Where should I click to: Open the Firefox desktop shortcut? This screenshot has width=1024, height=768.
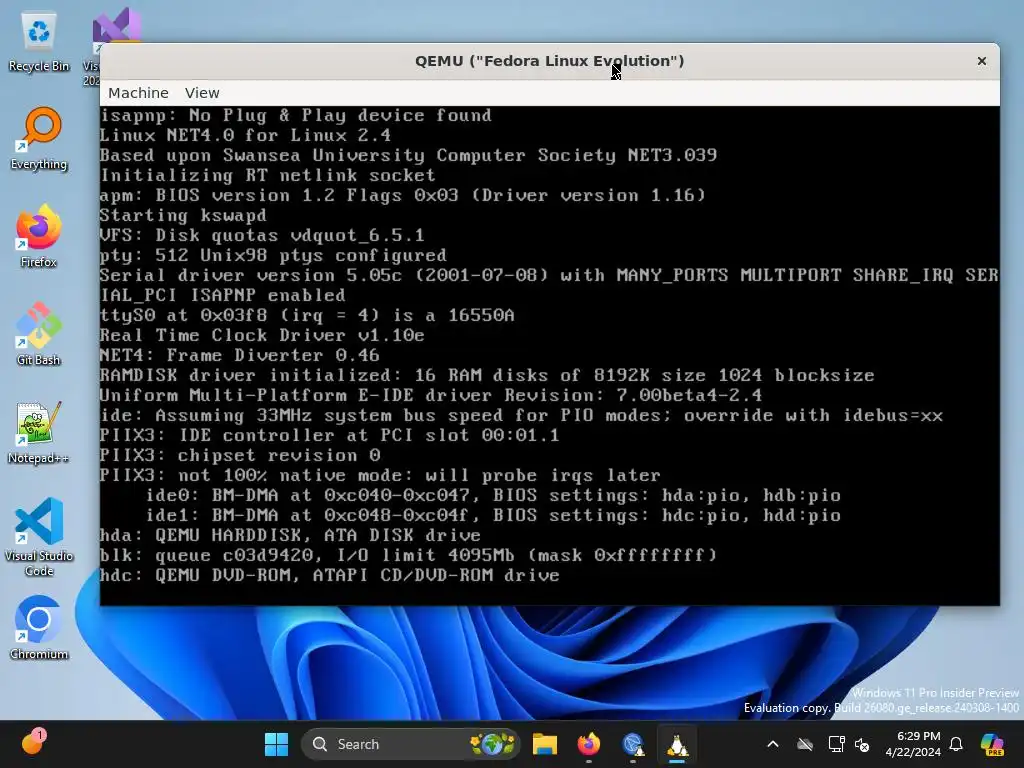point(39,236)
